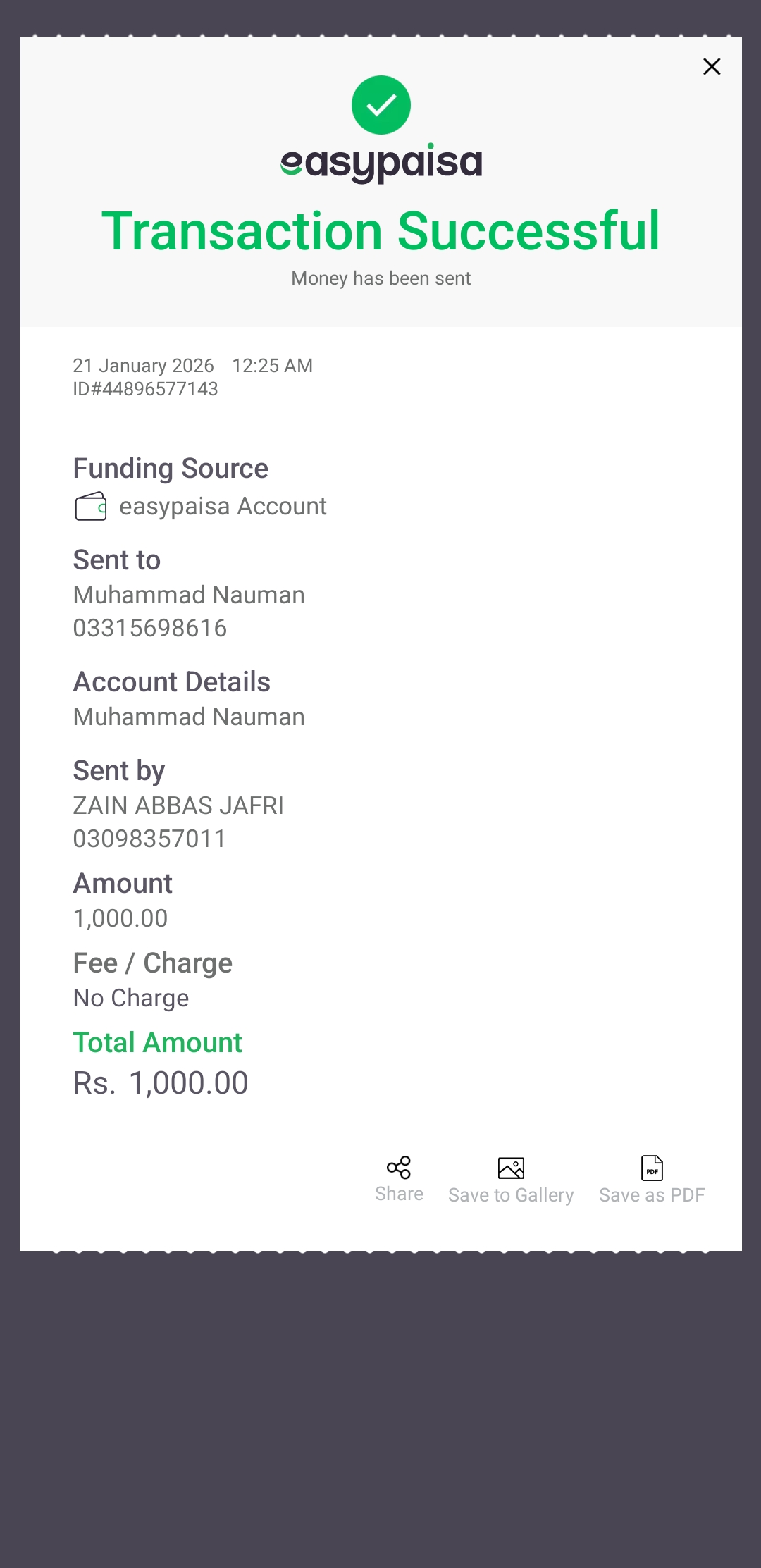Click the Save to Gallery picture icon
The height and width of the screenshot is (1568, 761).
[511, 1168]
